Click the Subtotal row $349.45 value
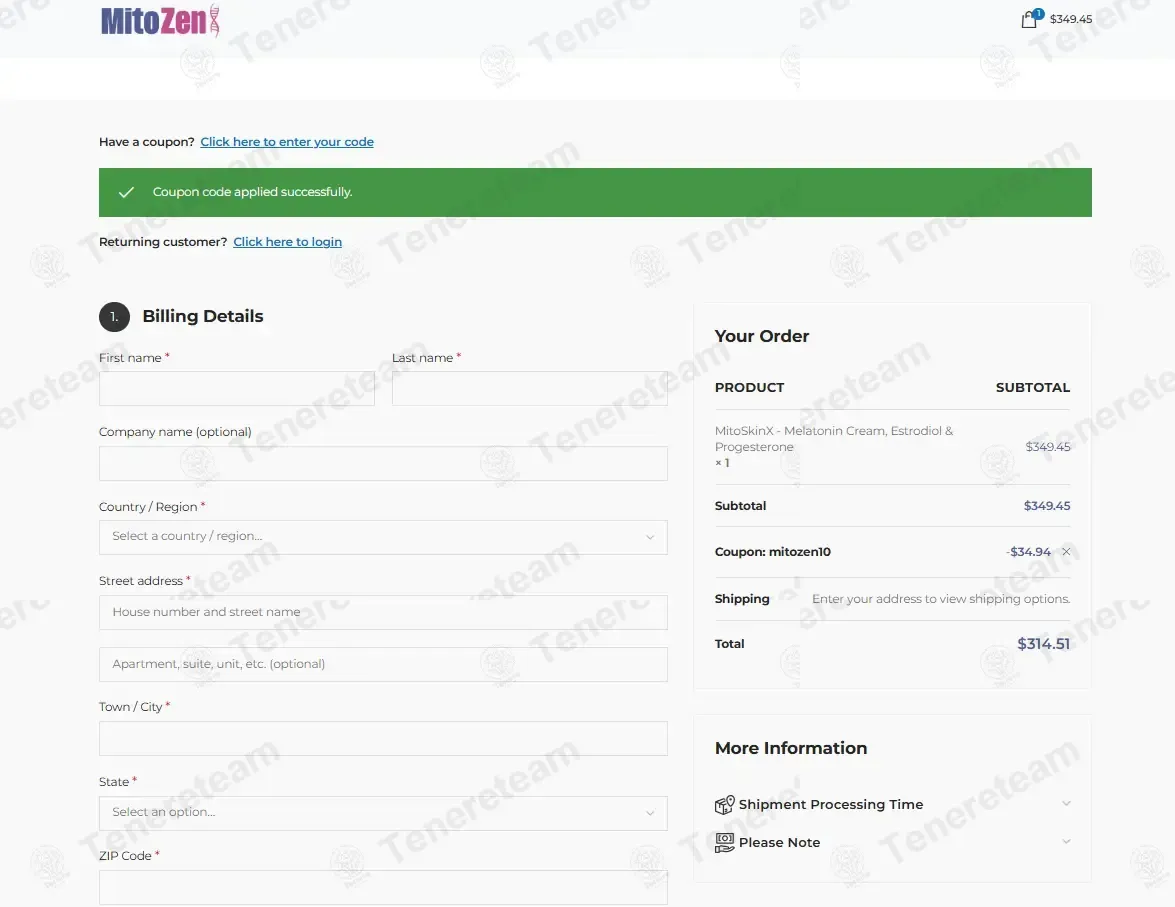The height and width of the screenshot is (907, 1175). 1047,506
